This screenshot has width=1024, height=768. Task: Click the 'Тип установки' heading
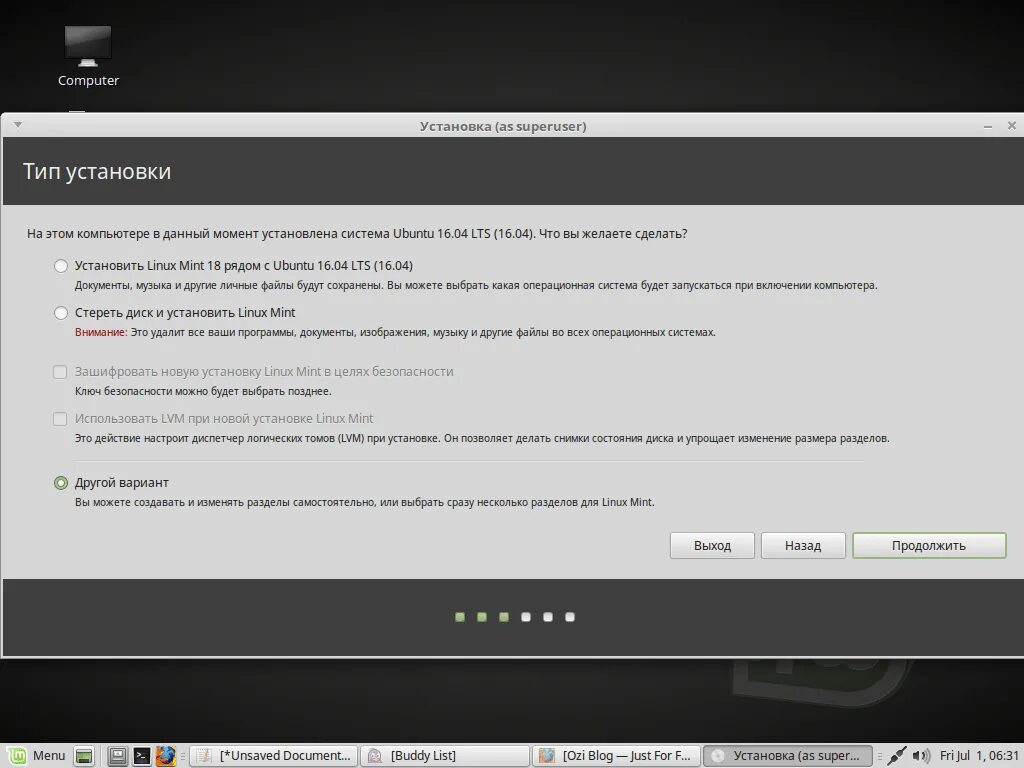(97, 171)
